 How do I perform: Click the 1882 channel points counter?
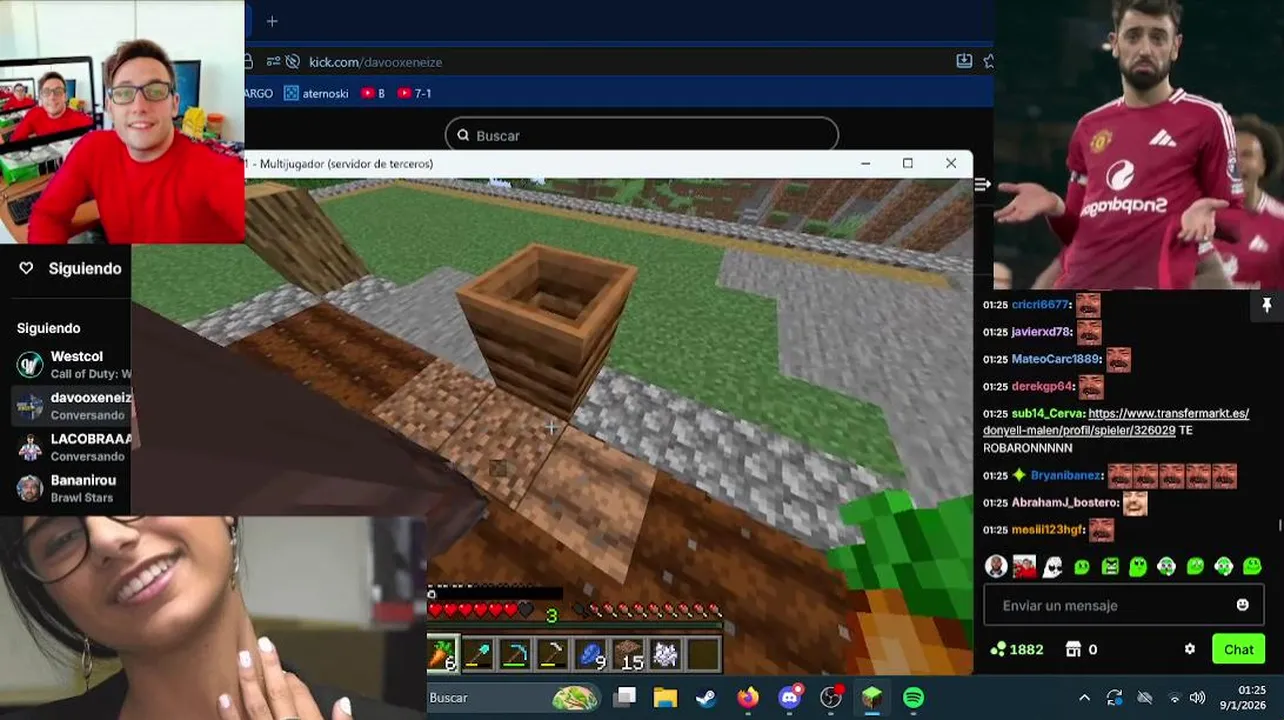[x=1017, y=649]
